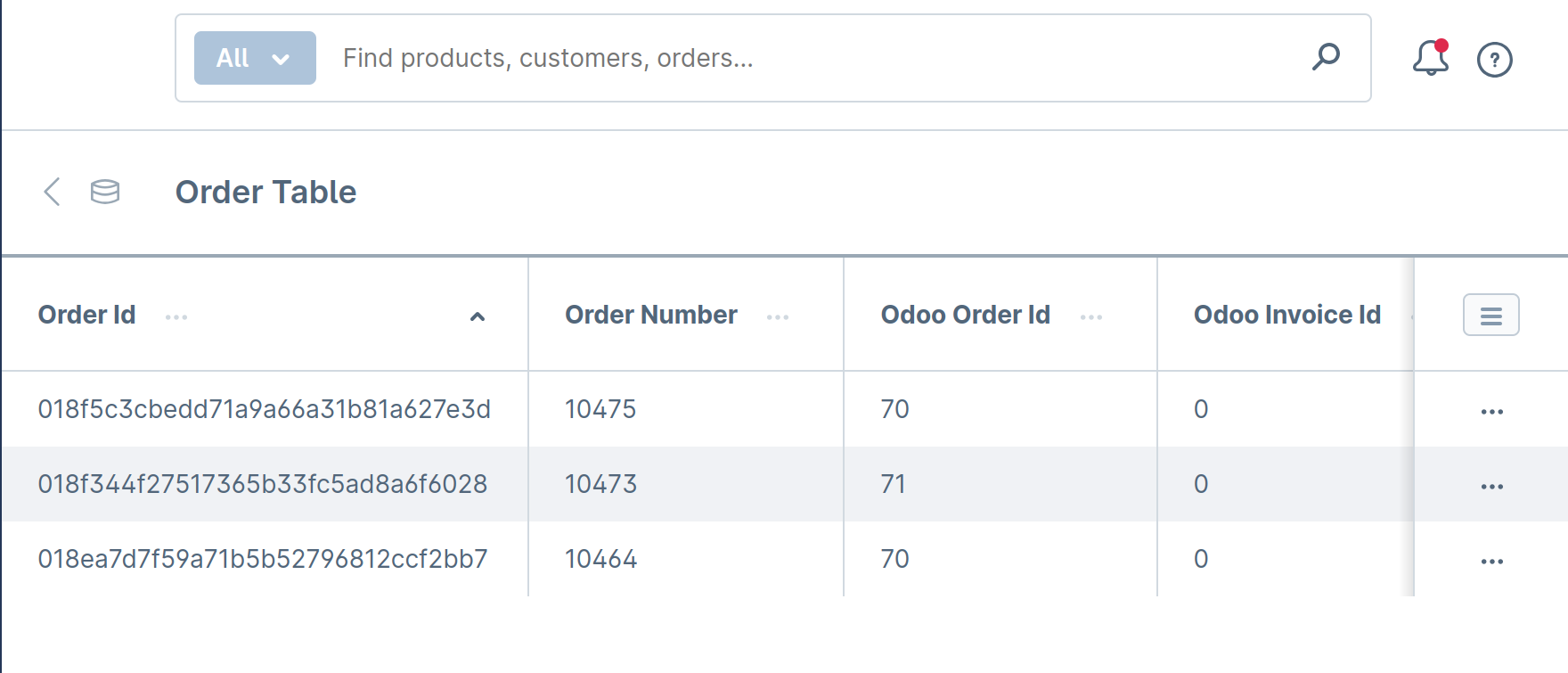The height and width of the screenshot is (673, 1568).
Task: Click the Odoo Order Id header label
Action: coord(965,316)
